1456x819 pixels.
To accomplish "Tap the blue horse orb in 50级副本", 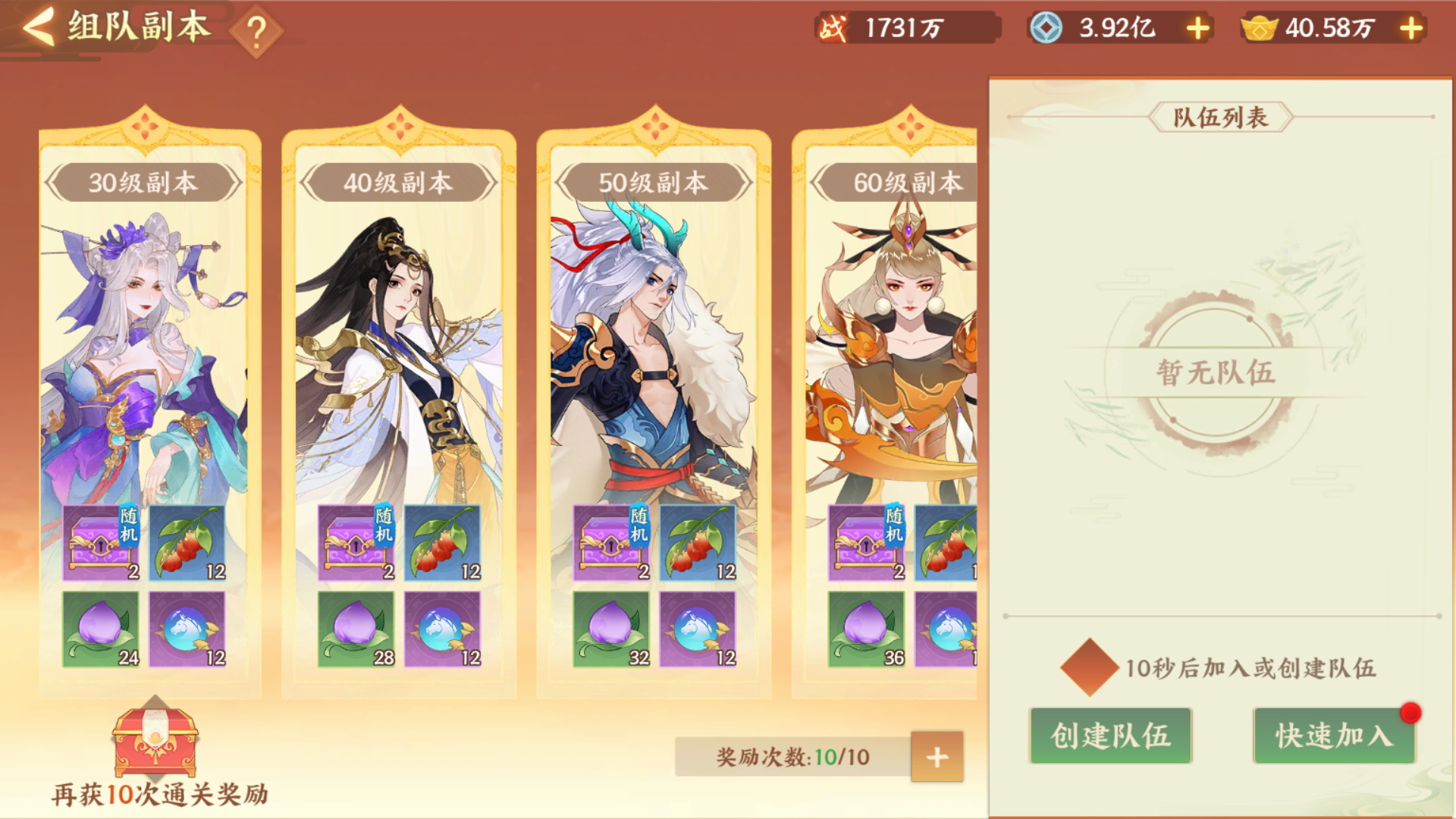I will [x=698, y=629].
